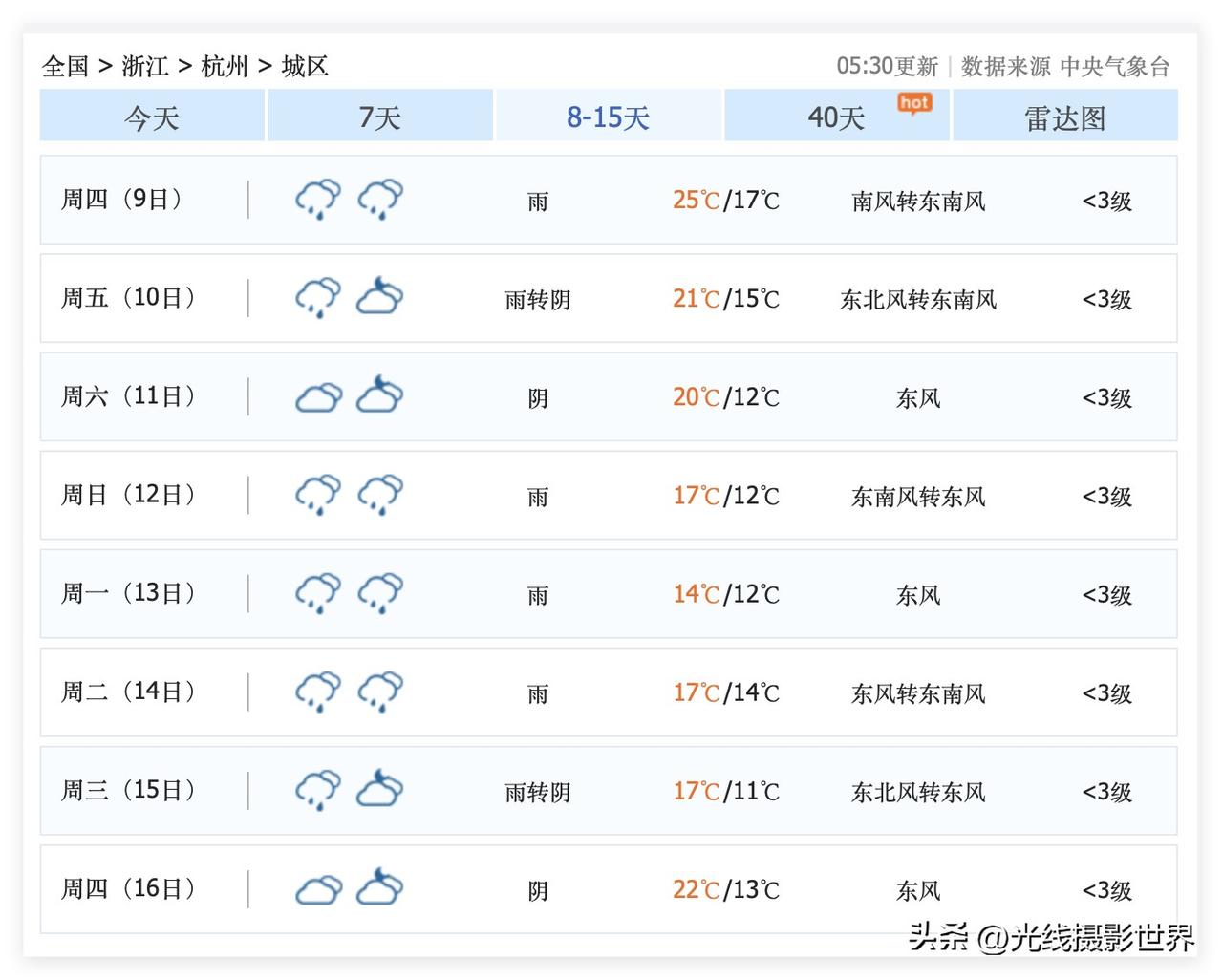The width and height of the screenshot is (1223, 980).
Task: Click the 浙江 breadcrumb link
Action: (145, 66)
